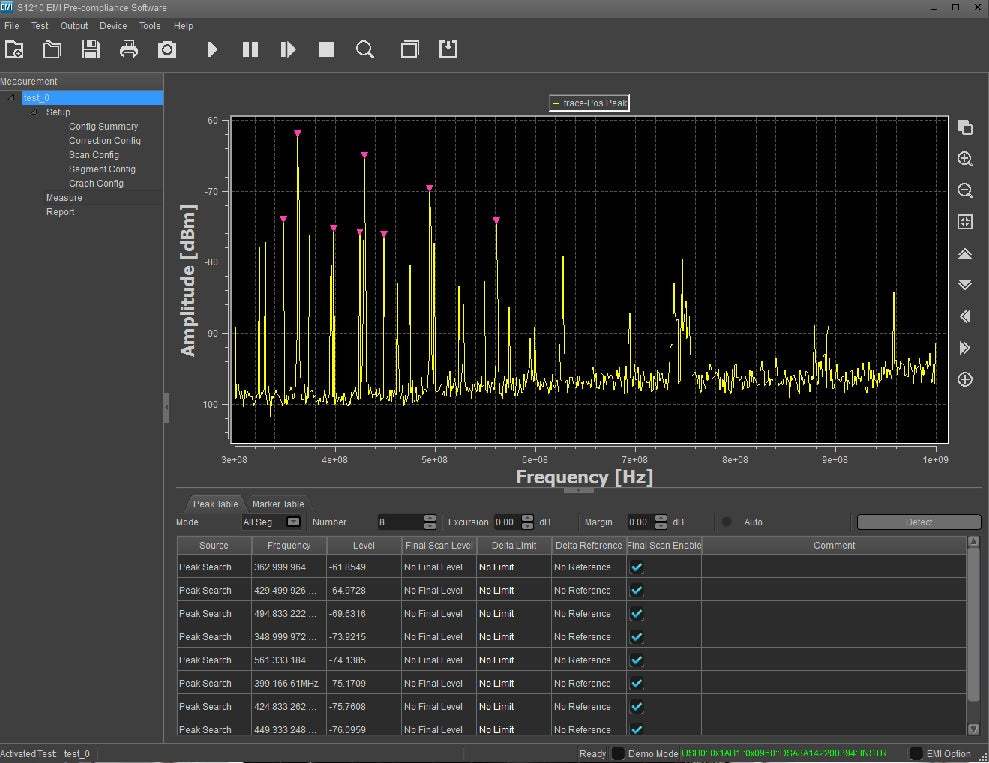989x763 pixels.
Task: Collapse the Setup tree branch
Action: coord(35,112)
